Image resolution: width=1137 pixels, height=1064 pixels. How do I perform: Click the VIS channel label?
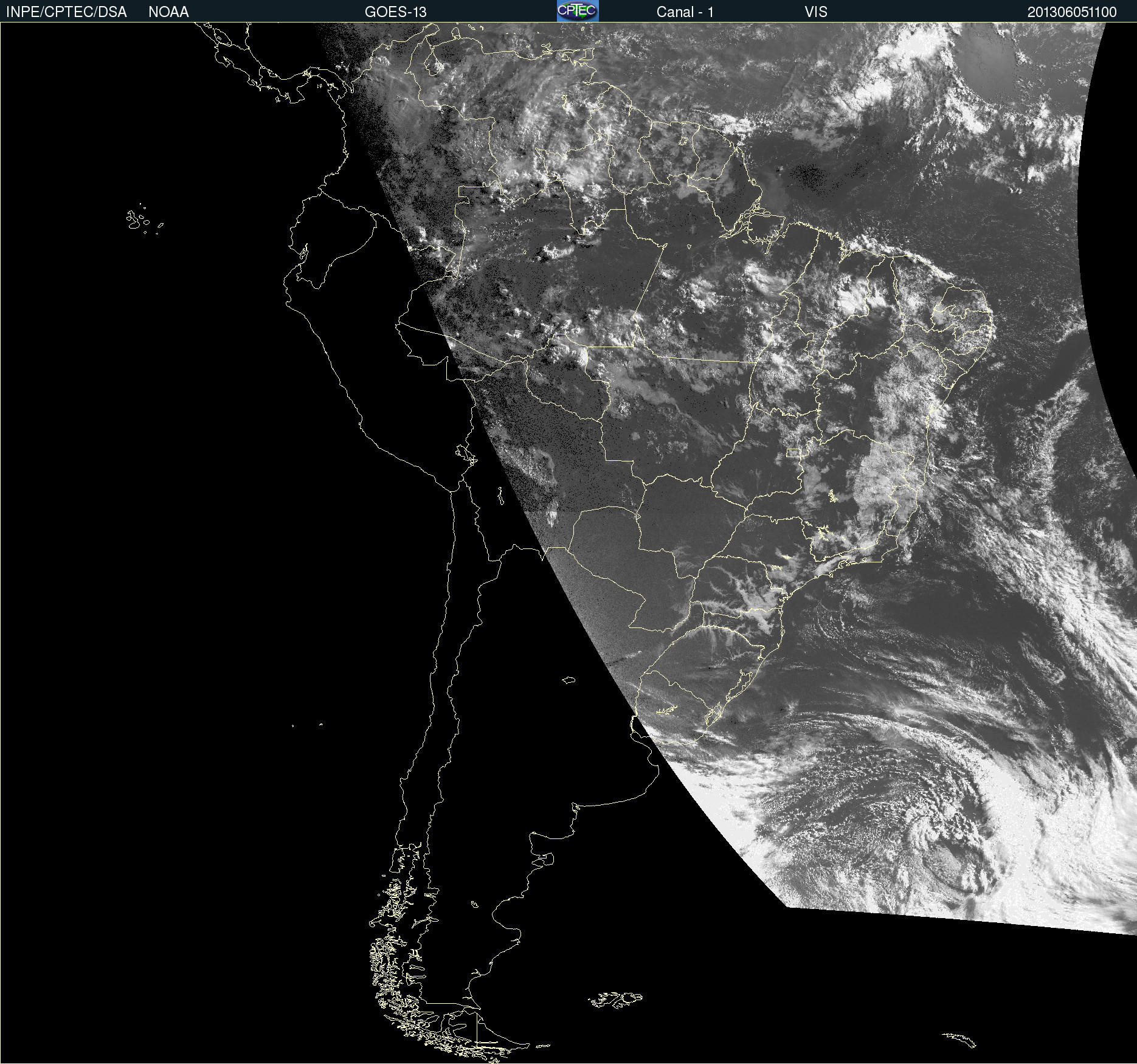tap(816, 12)
